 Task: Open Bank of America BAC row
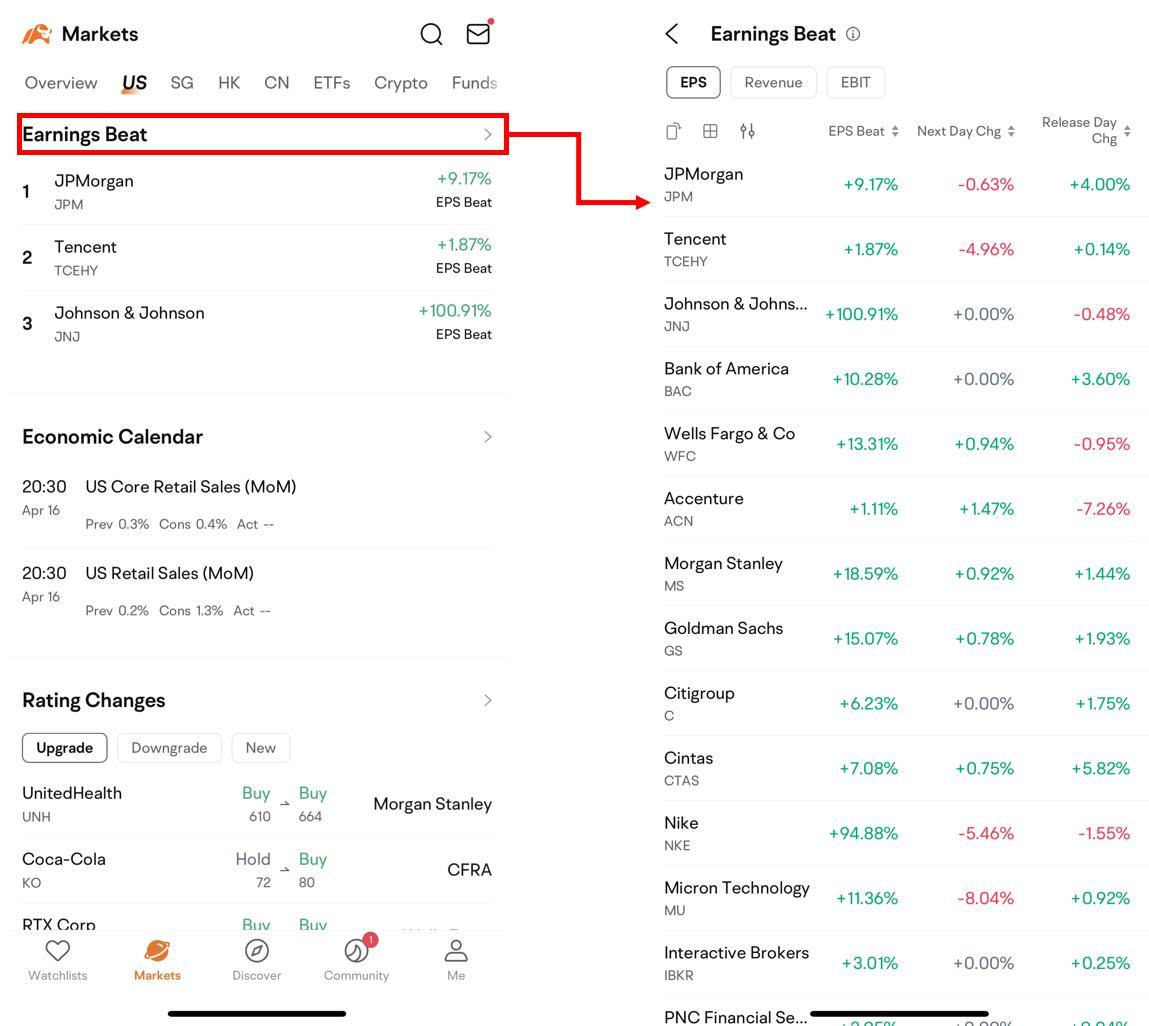pyautogui.click(x=899, y=379)
